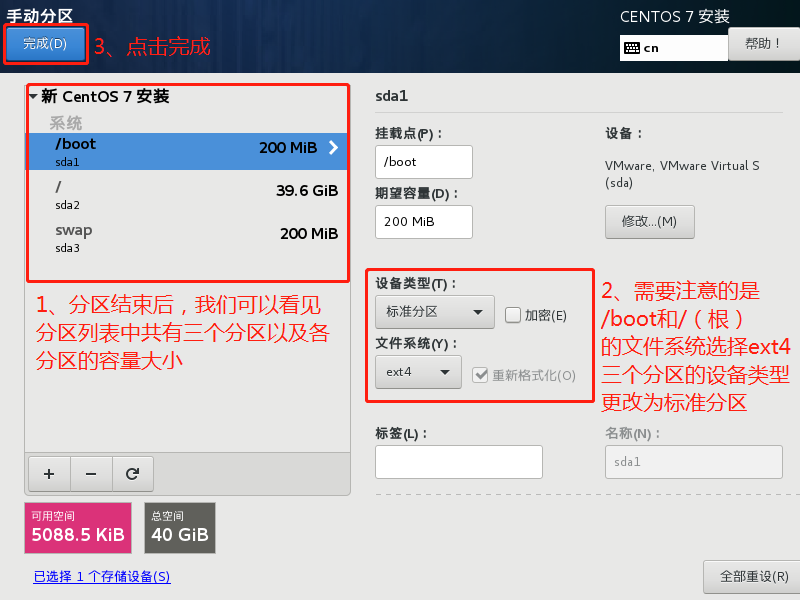Click the 完成(D) done button
The height and width of the screenshot is (600, 800).
44,44
